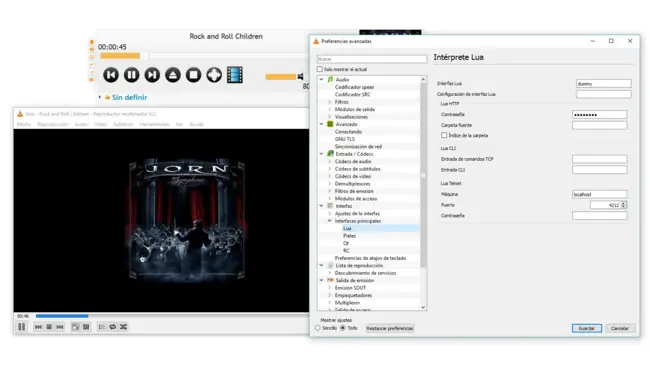Skip to previous track in skinned player
Image resolution: width=650 pixels, height=366 pixels.
click(111, 75)
